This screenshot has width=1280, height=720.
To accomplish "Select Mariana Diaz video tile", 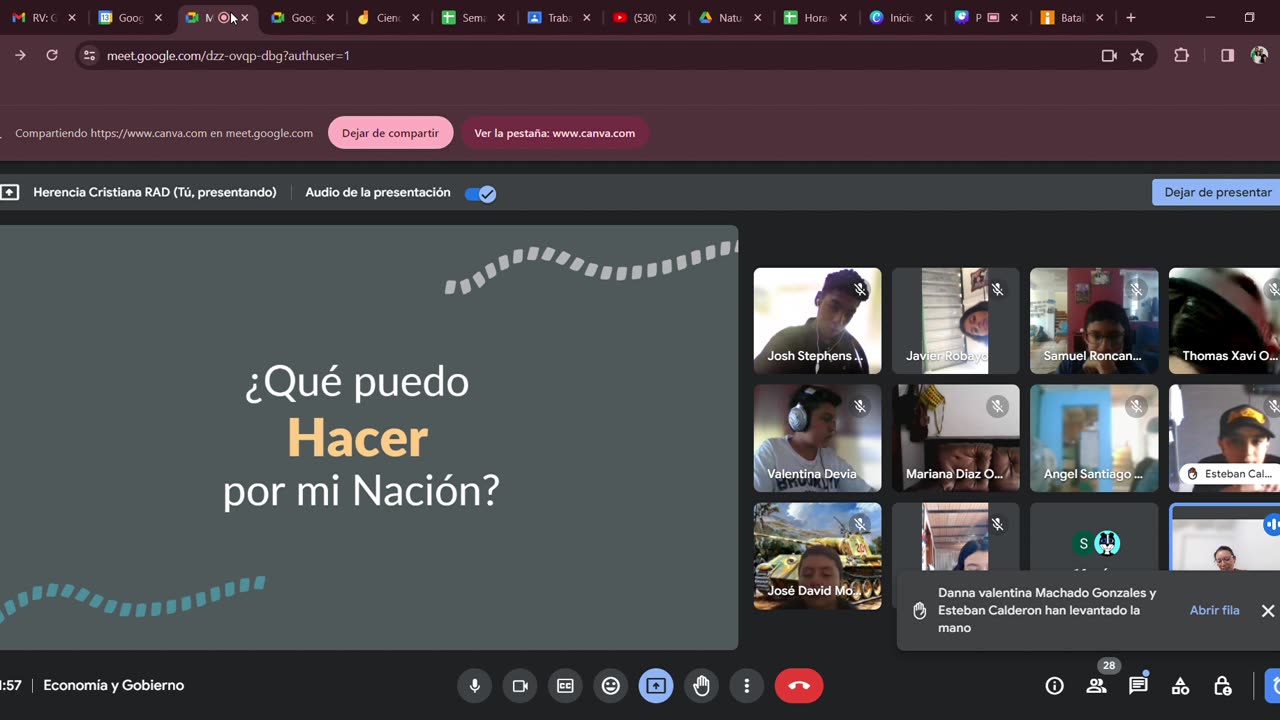I will (955, 438).
